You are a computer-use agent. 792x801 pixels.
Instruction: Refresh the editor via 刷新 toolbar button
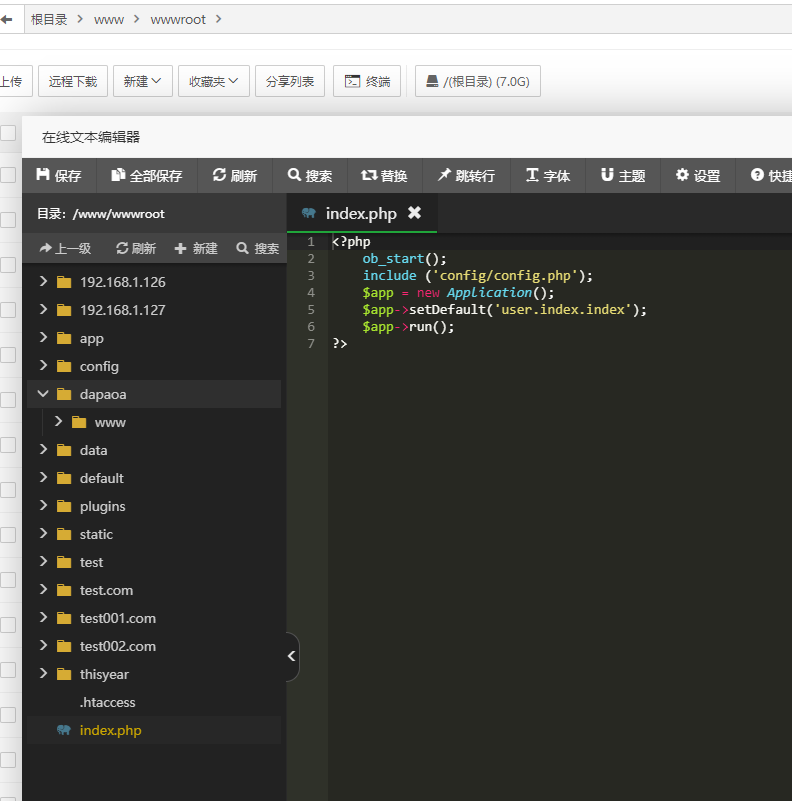pos(235,176)
